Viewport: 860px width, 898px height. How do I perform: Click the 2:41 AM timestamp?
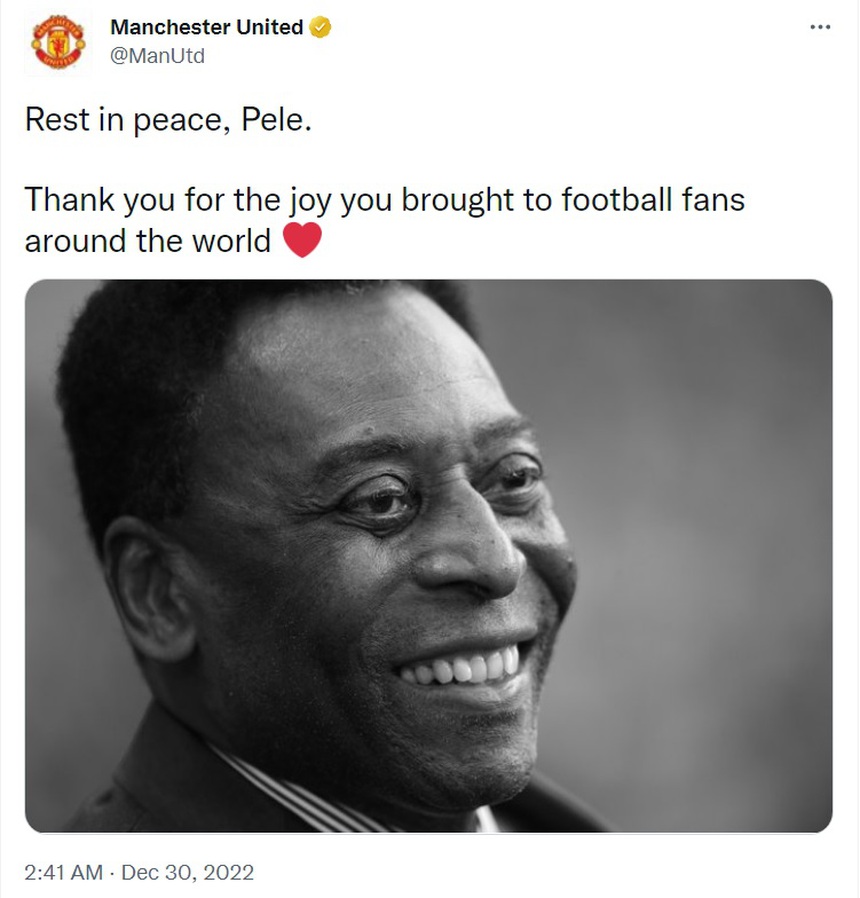(x=63, y=872)
